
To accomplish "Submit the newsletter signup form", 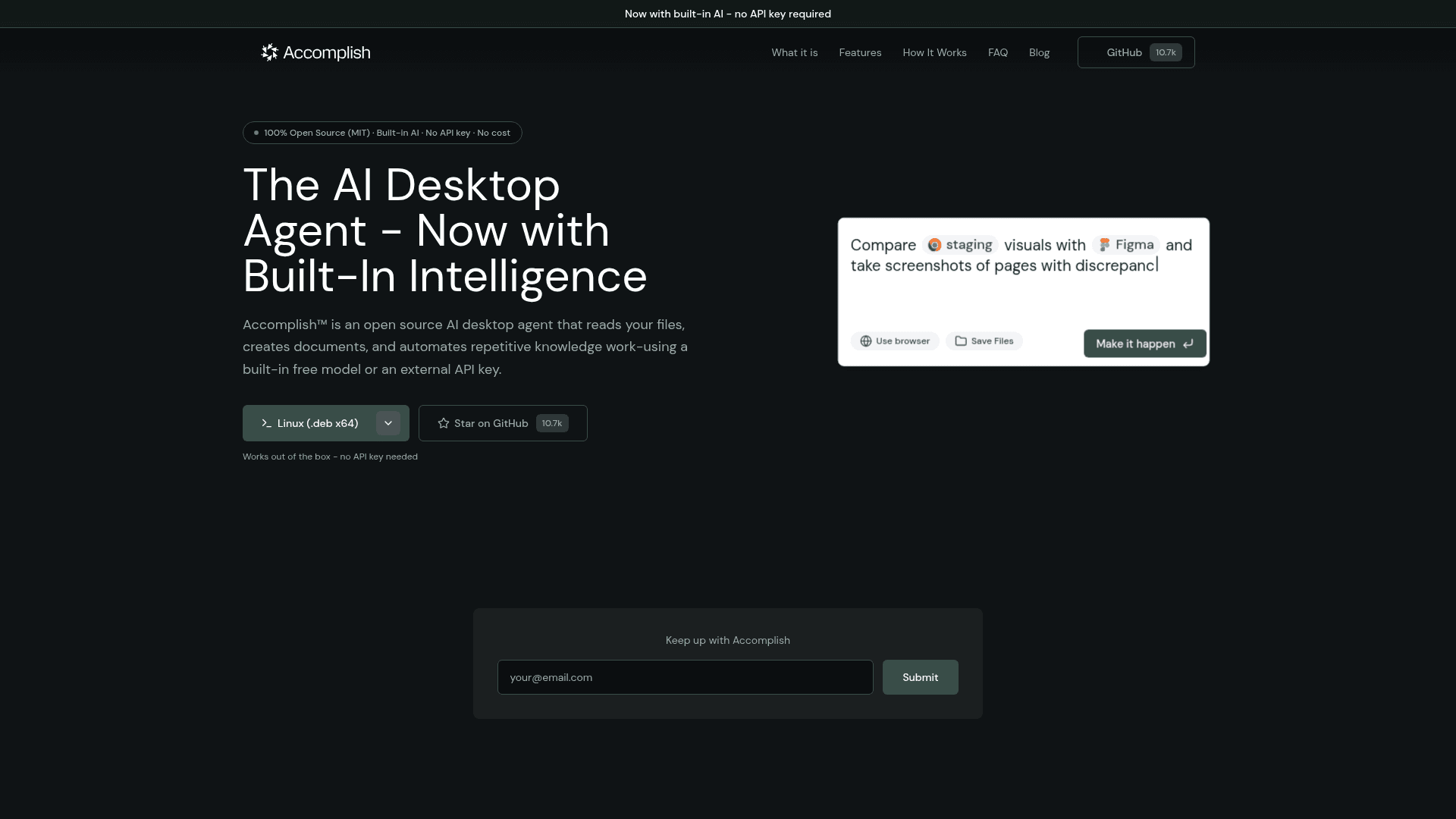I will (920, 677).
